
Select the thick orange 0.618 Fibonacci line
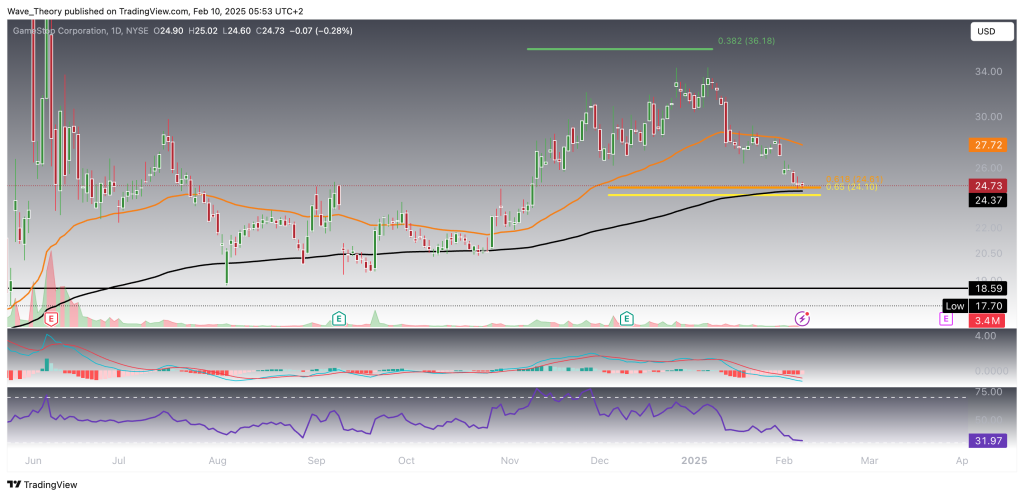pyautogui.click(x=714, y=187)
